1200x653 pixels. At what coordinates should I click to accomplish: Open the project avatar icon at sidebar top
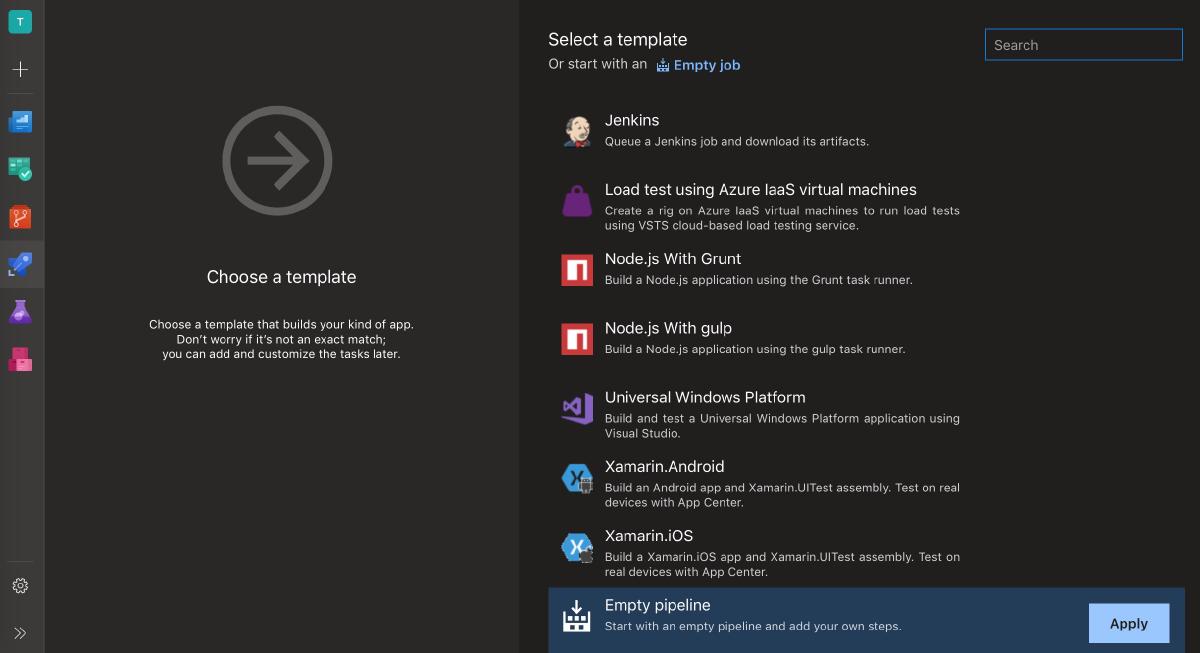21,21
